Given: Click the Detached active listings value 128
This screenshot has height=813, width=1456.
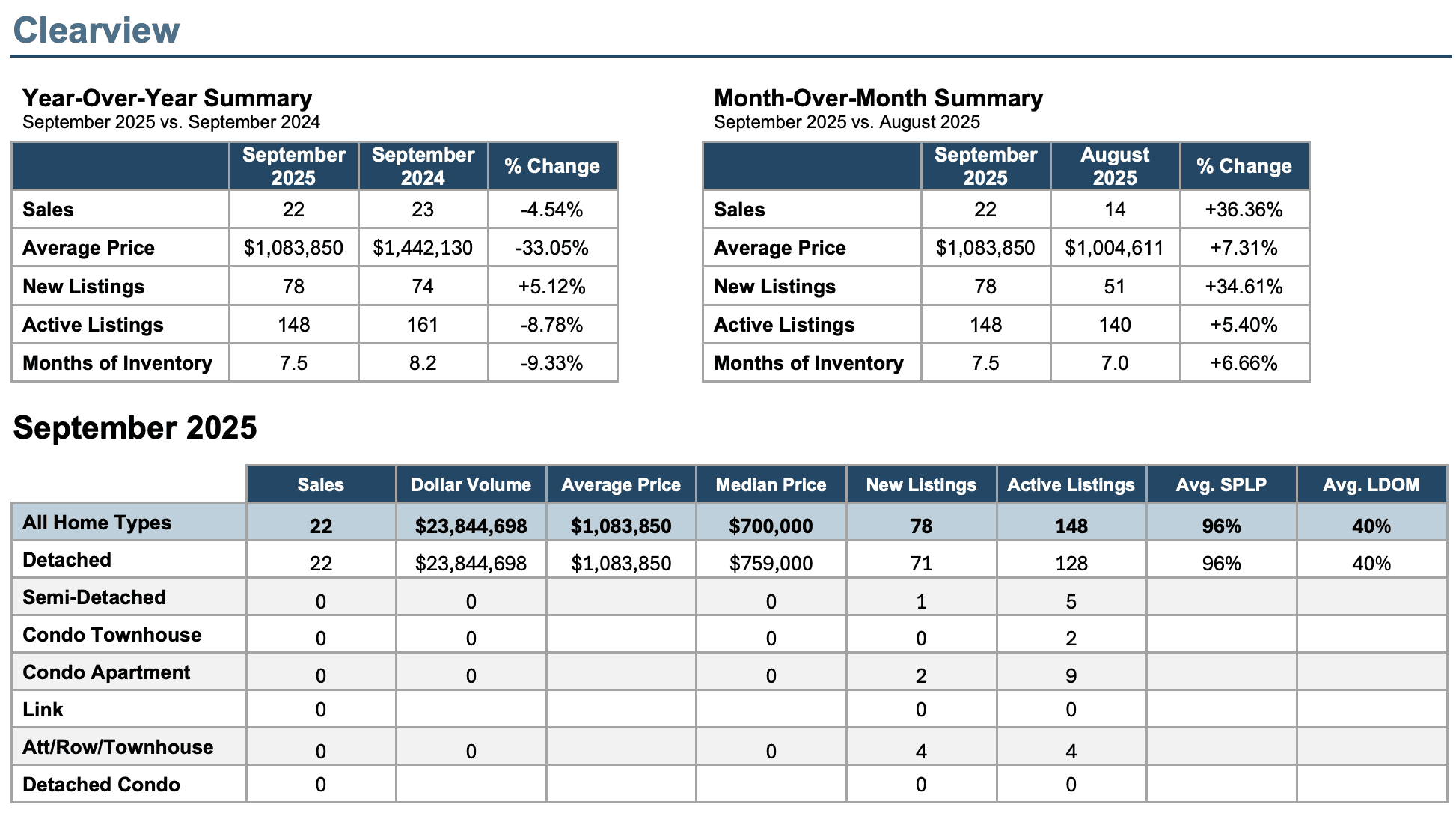Looking at the screenshot, I should (x=1071, y=564).
